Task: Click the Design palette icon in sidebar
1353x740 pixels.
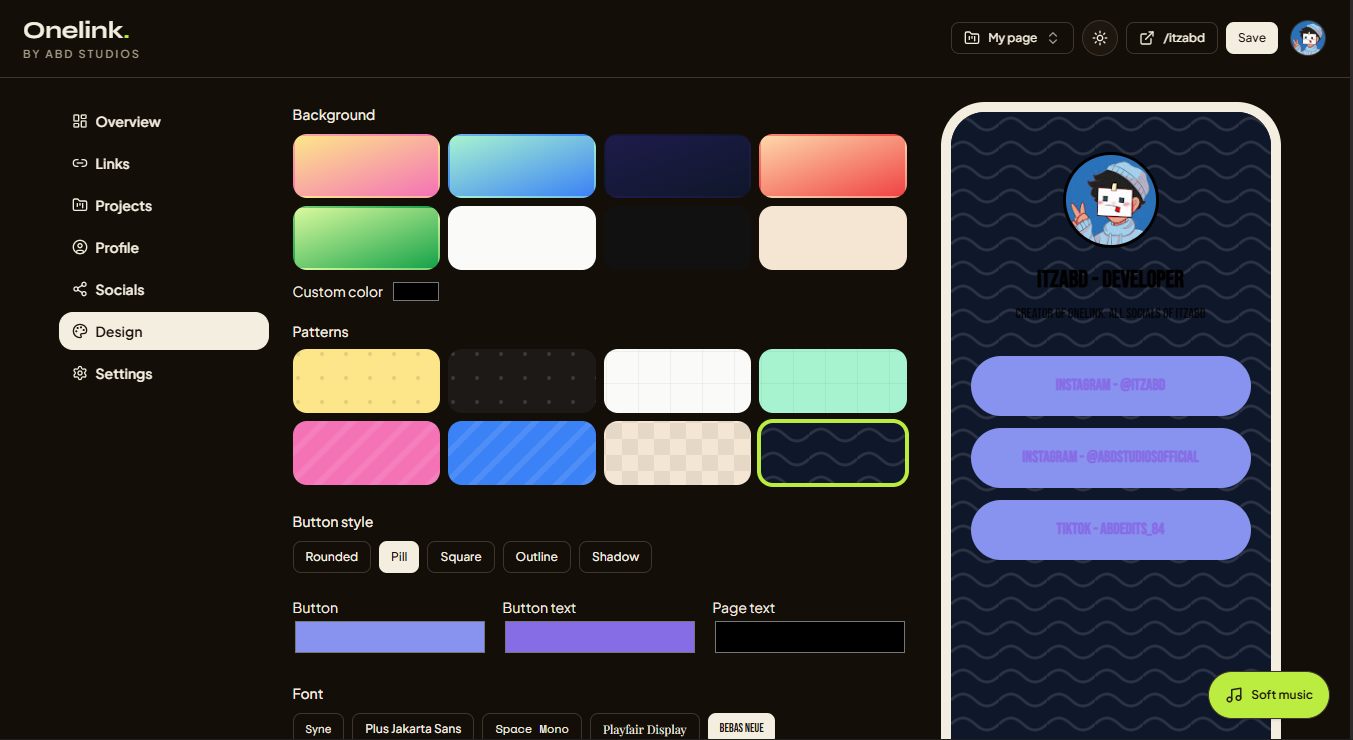Action: click(80, 332)
